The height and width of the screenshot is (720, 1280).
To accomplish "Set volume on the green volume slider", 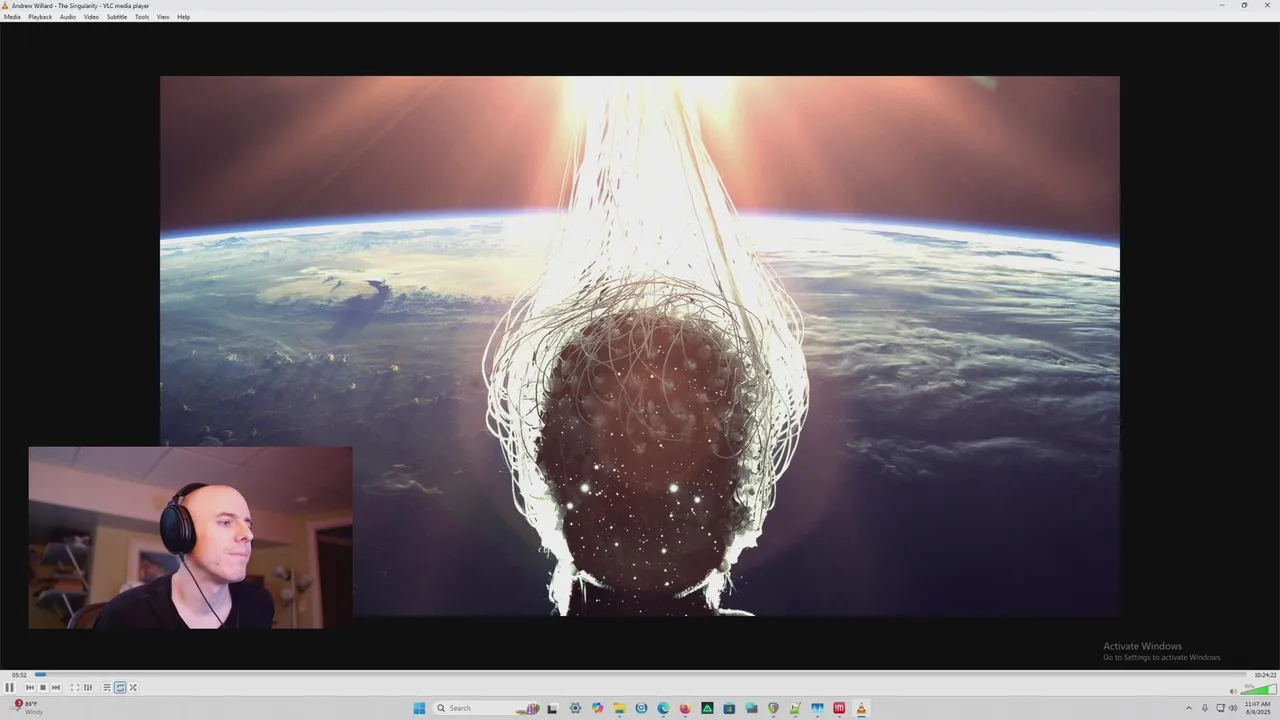I will click(x=1258, y=689).
